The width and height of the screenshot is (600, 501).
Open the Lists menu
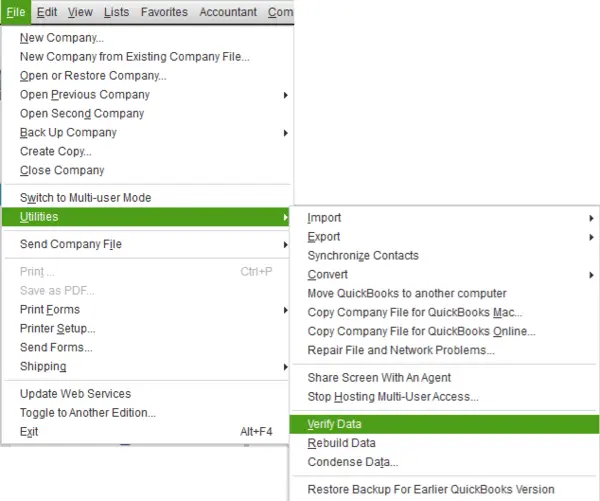point(117,12)
